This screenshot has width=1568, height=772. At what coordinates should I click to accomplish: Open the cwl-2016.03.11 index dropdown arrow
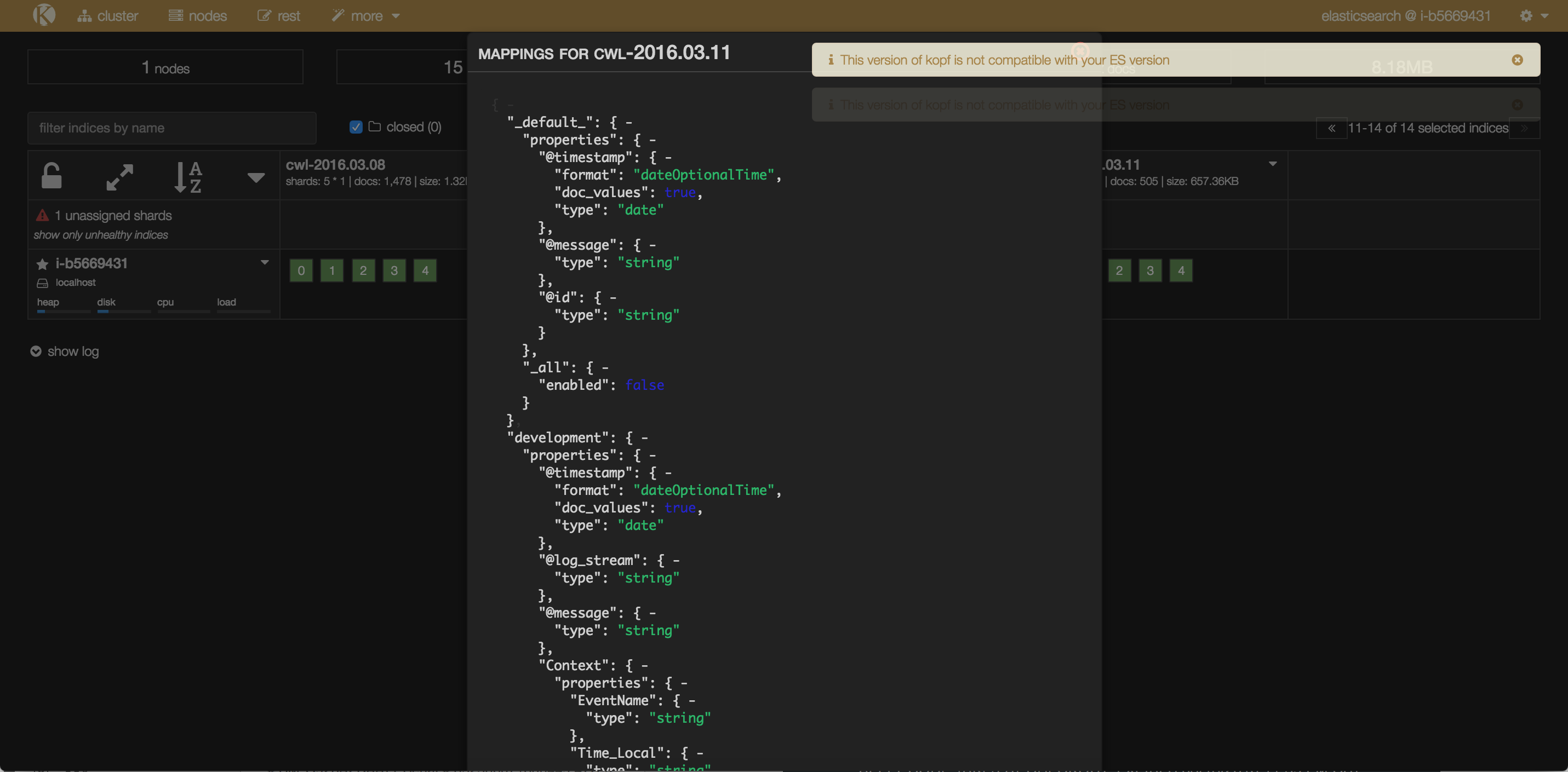coord(1272,164)
